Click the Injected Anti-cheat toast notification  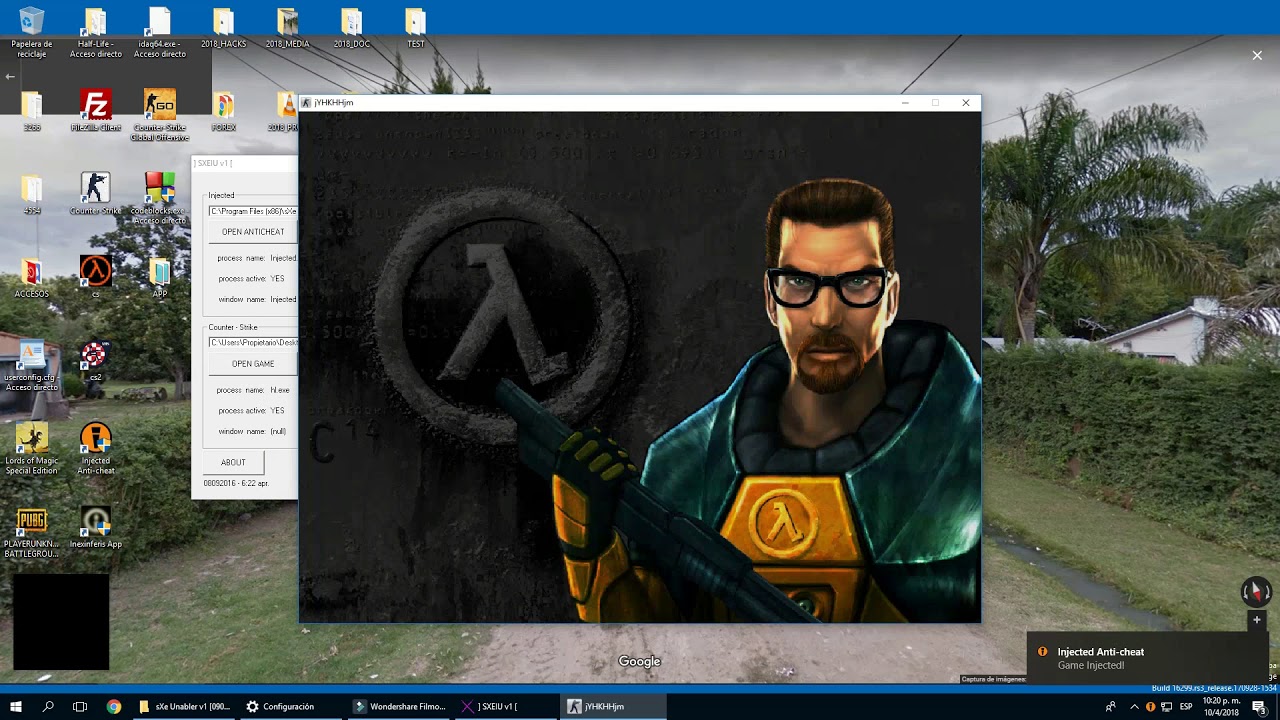point(1148,658)
